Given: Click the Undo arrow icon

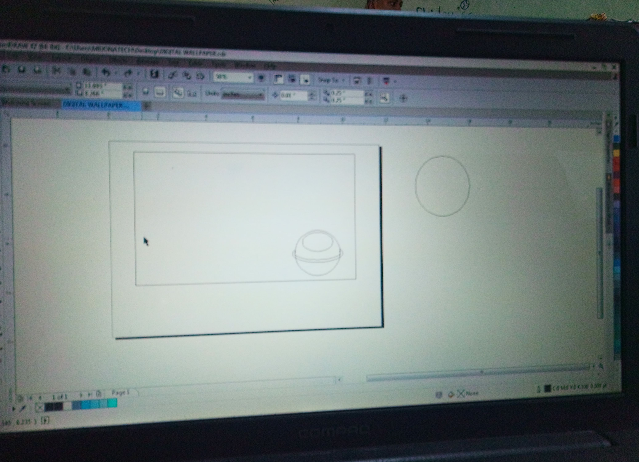Looking at the screenshot, I should [106, 73].
